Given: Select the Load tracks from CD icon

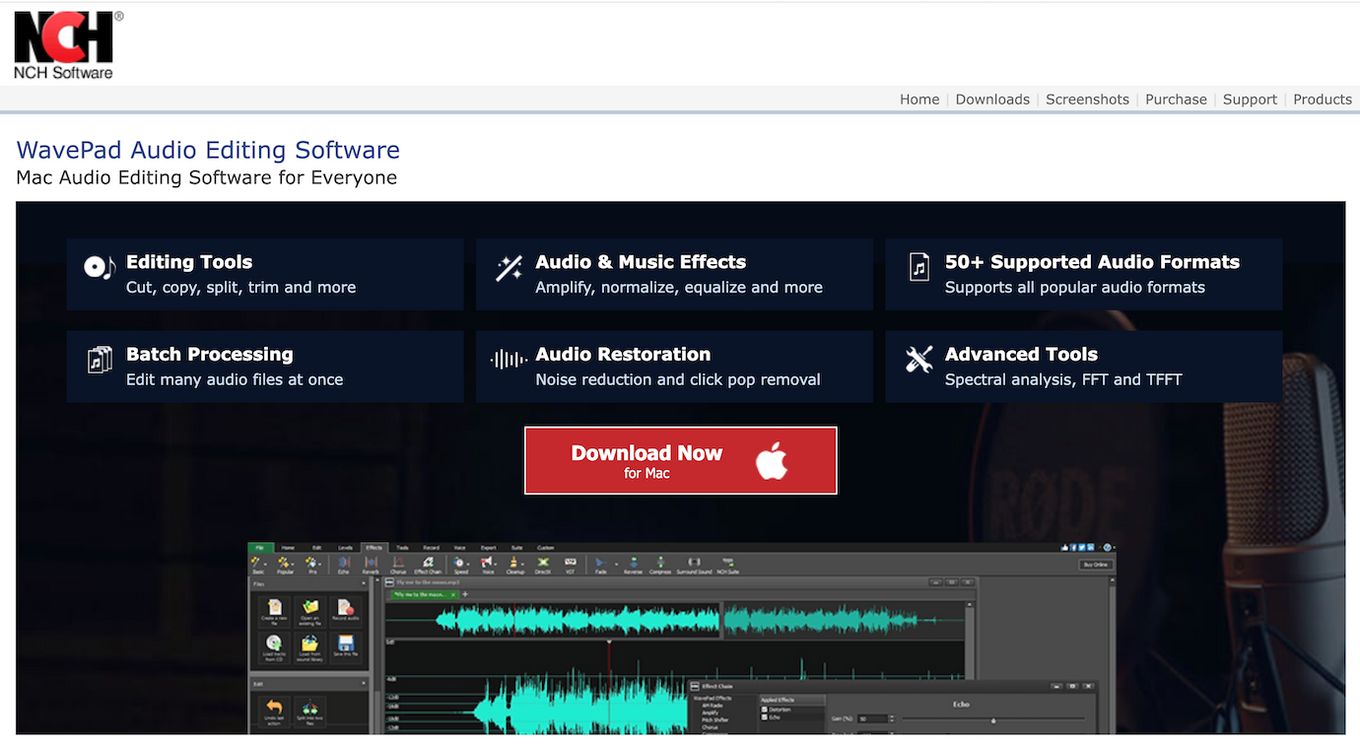Looking at the screenshot, I should coord(274,646).
